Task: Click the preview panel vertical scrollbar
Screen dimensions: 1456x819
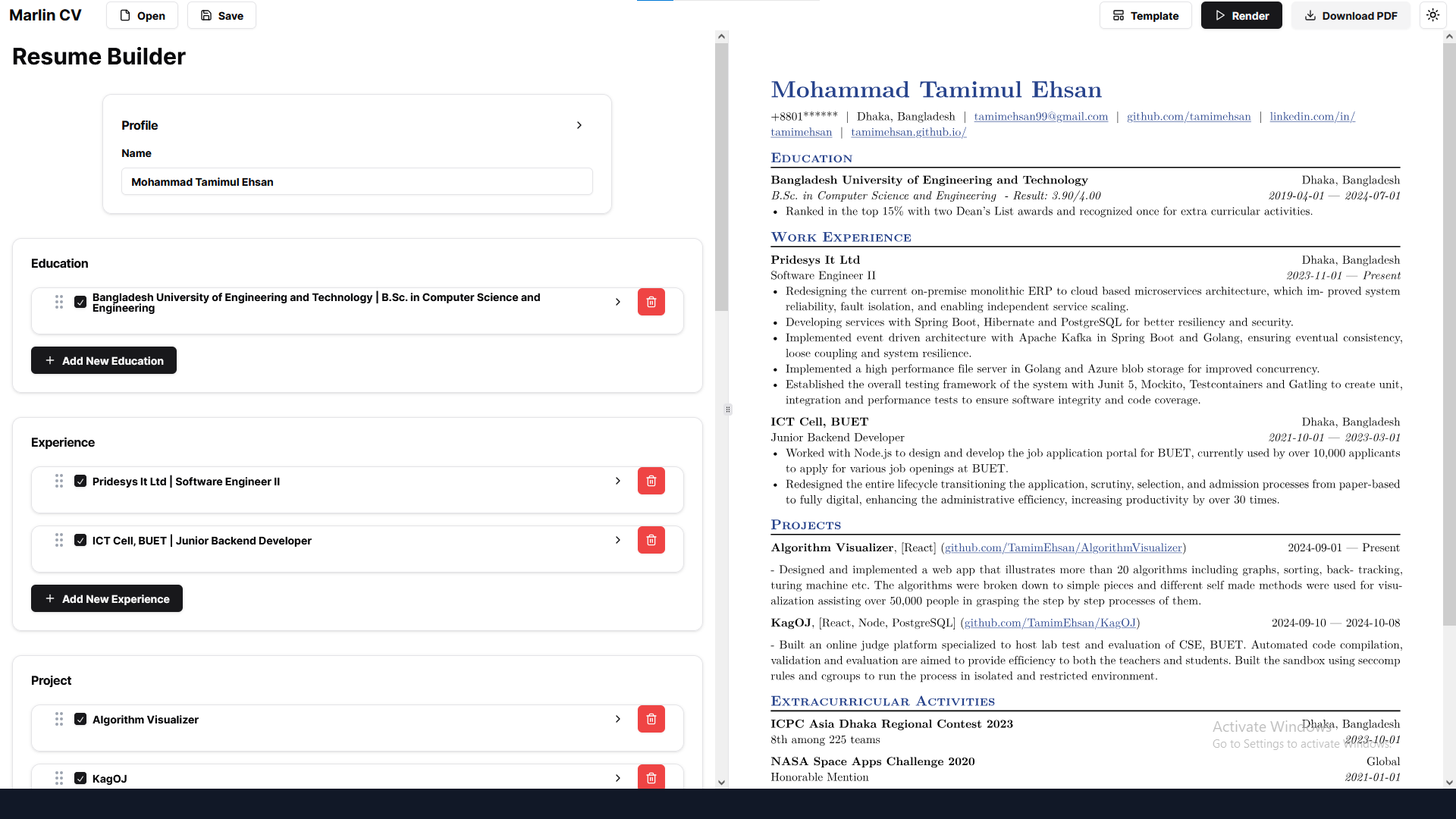Action: pos(1449,334)
